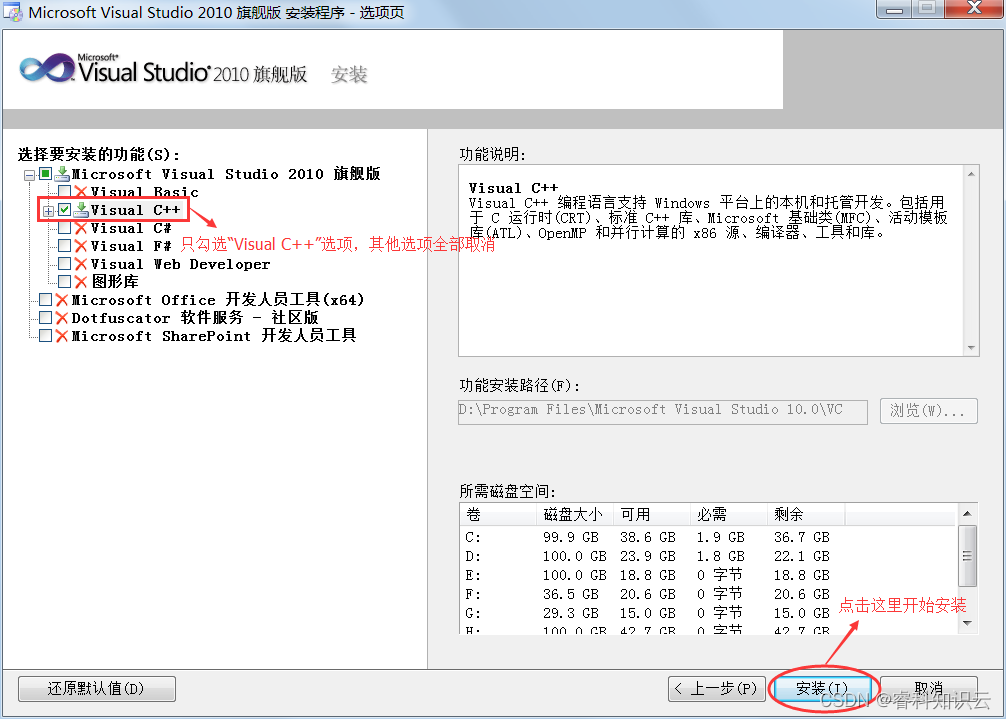Viewport: 1006px width, 719px height.
Task: Click the installer icon in the title bar
Action: tap(13, 12)
